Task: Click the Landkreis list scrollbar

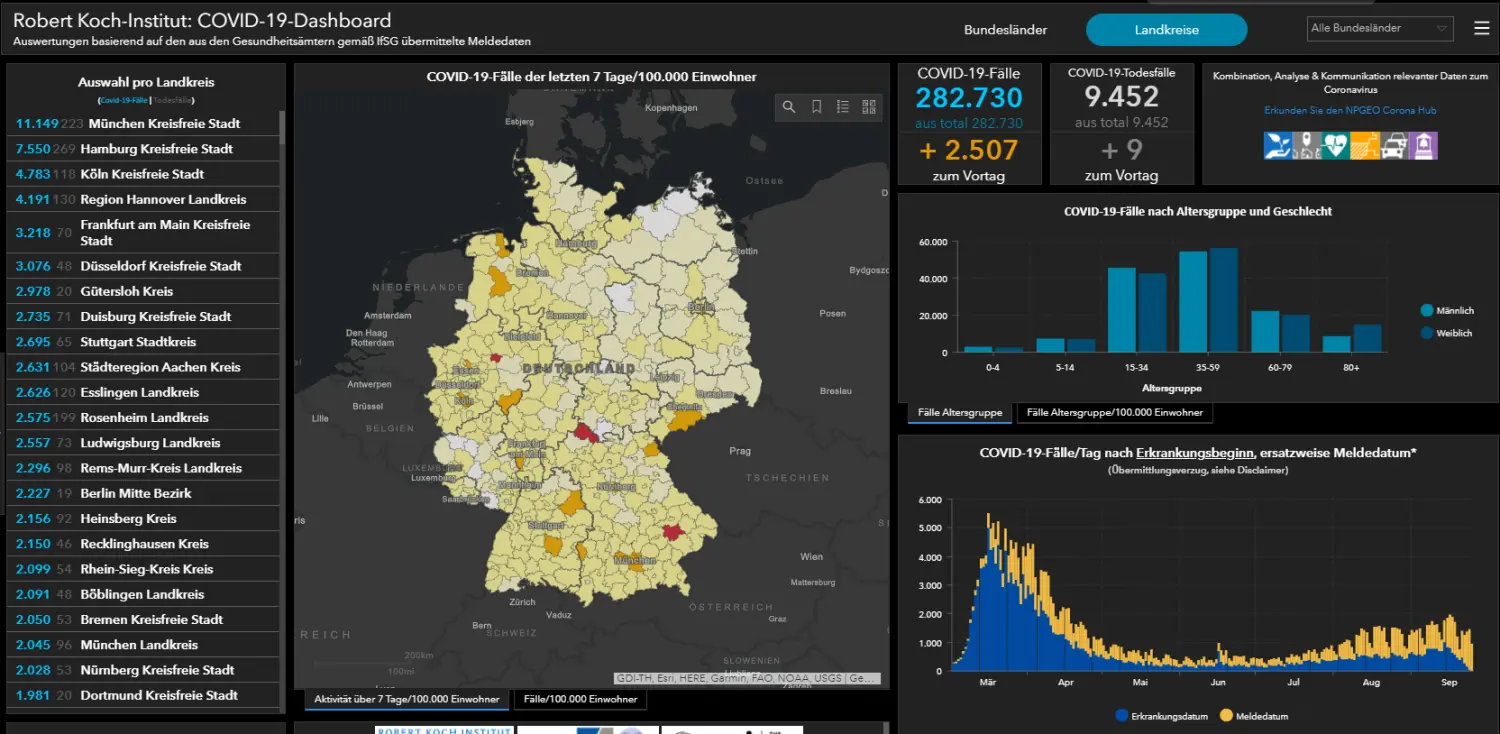Action: [282, 130]
